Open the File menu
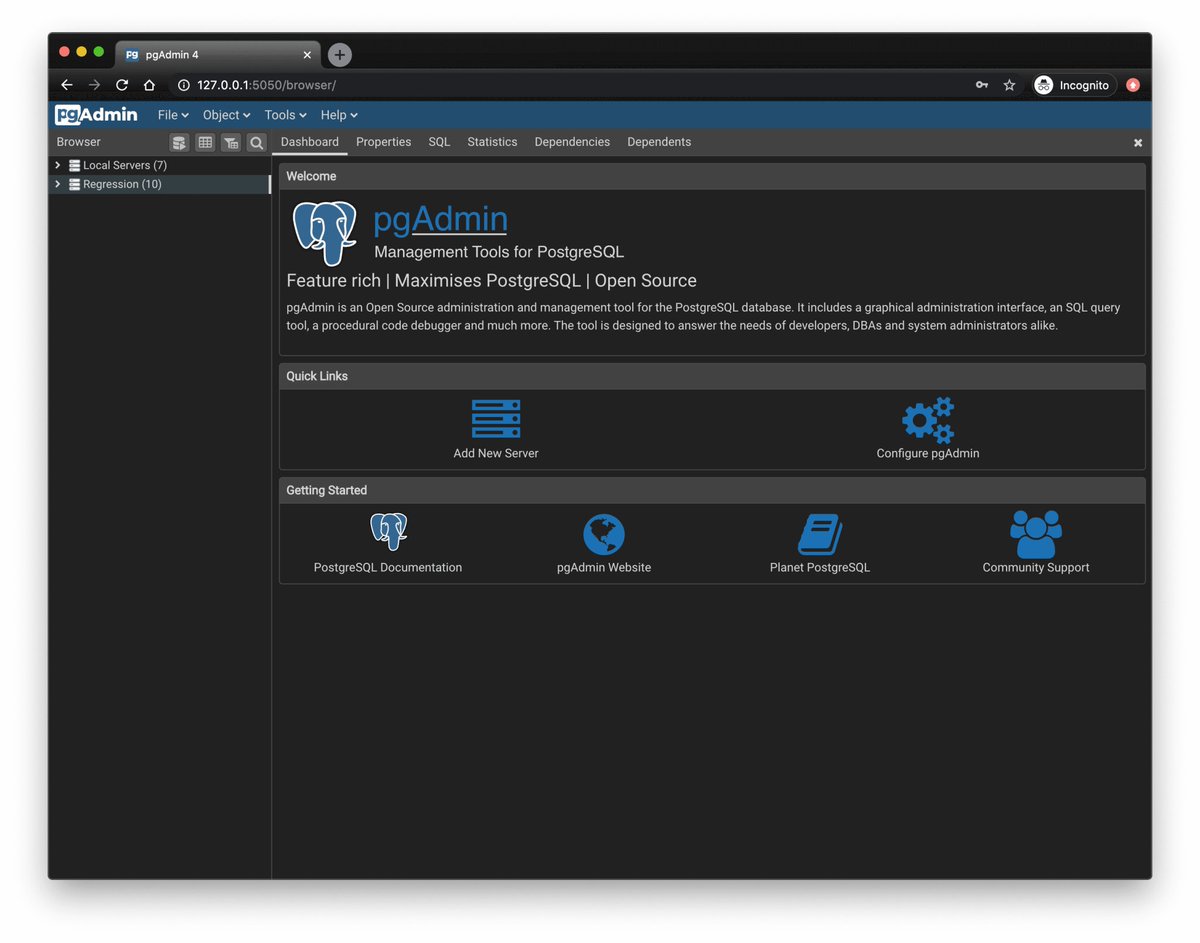This screenshot has width=1200, height=943. click(x=173, y=115)
